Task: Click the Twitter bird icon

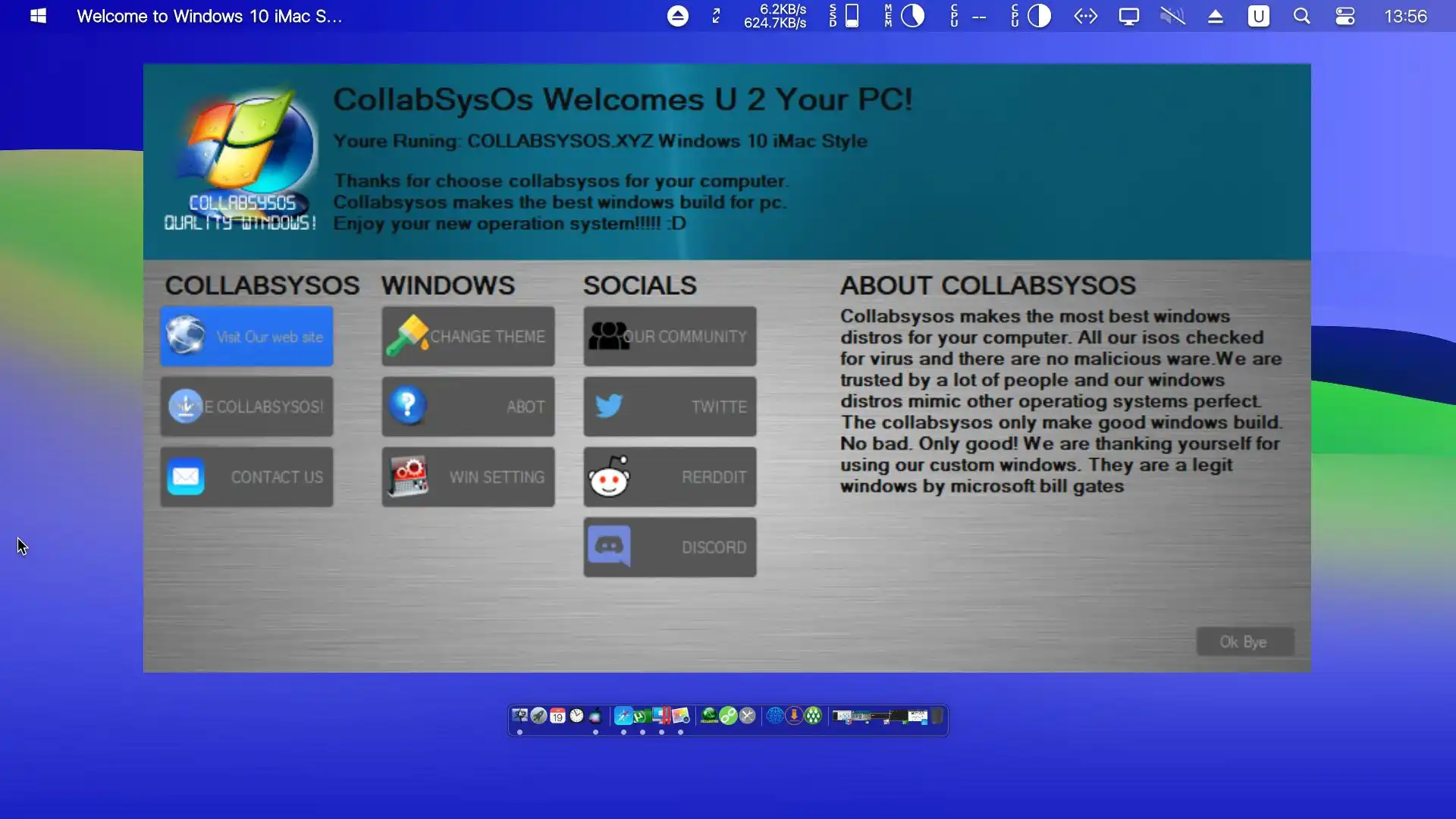Action: point(609,406)
